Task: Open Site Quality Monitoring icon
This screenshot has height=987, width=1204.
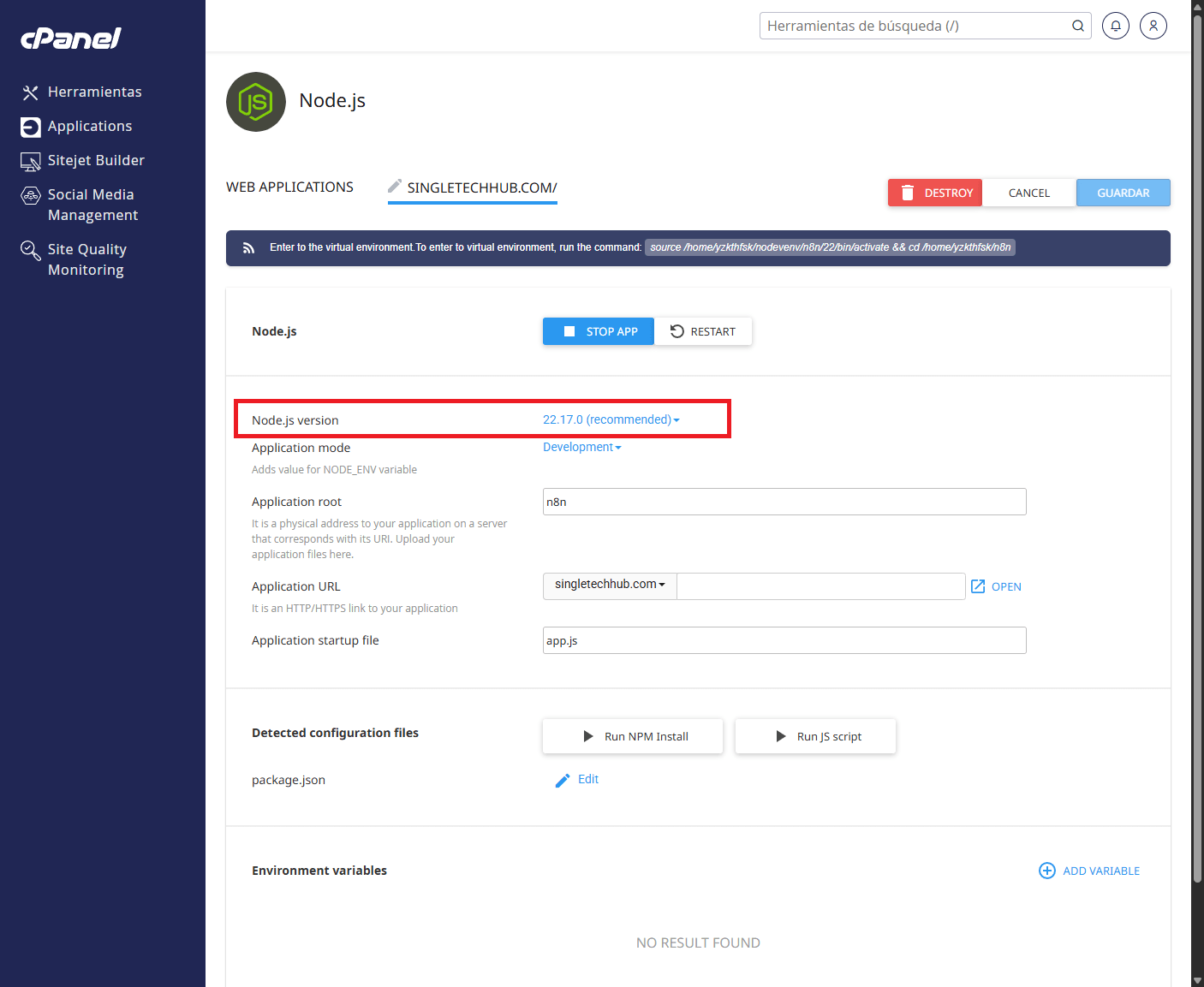Action: (x=31, y=250)
